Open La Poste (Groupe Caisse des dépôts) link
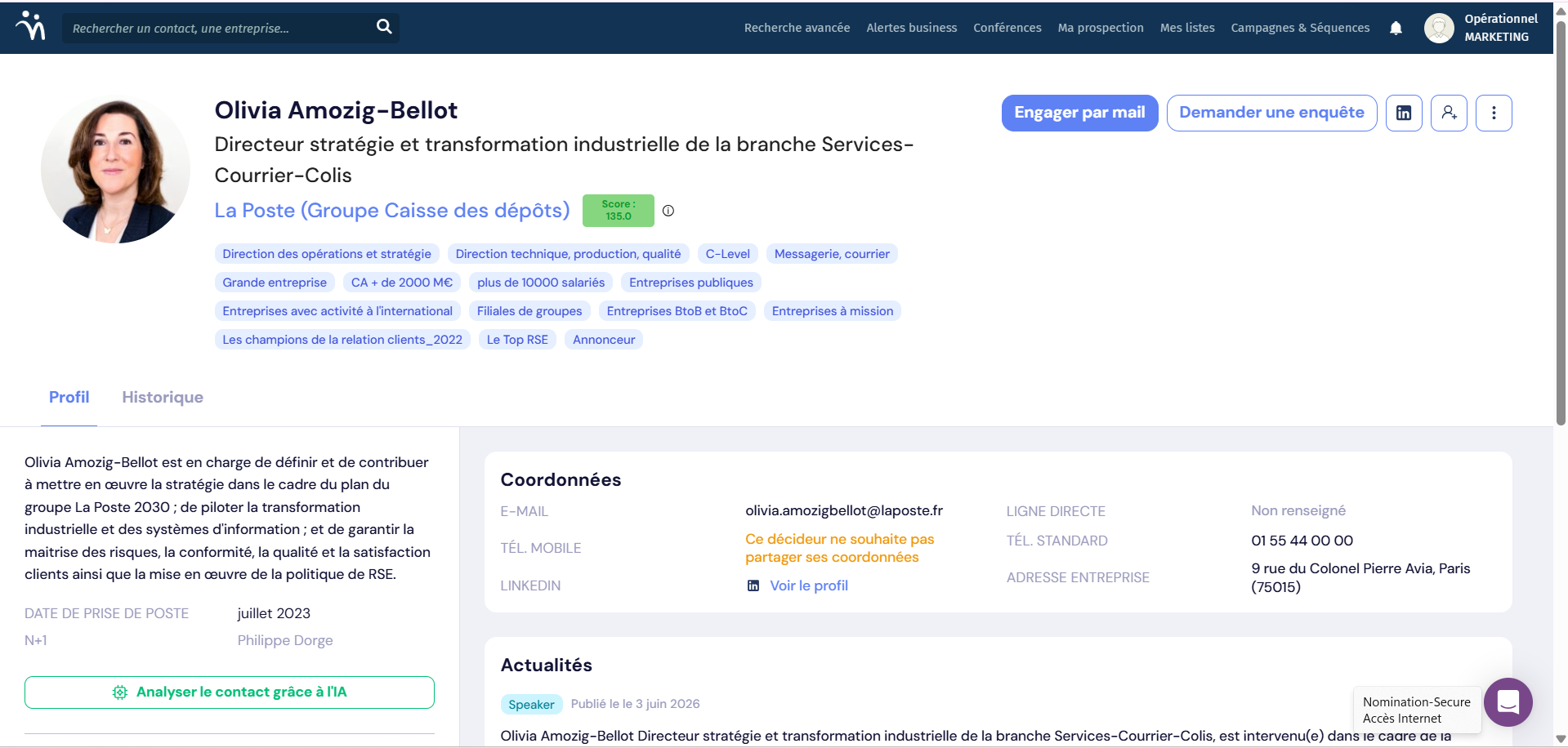 [x=392, y=211]
